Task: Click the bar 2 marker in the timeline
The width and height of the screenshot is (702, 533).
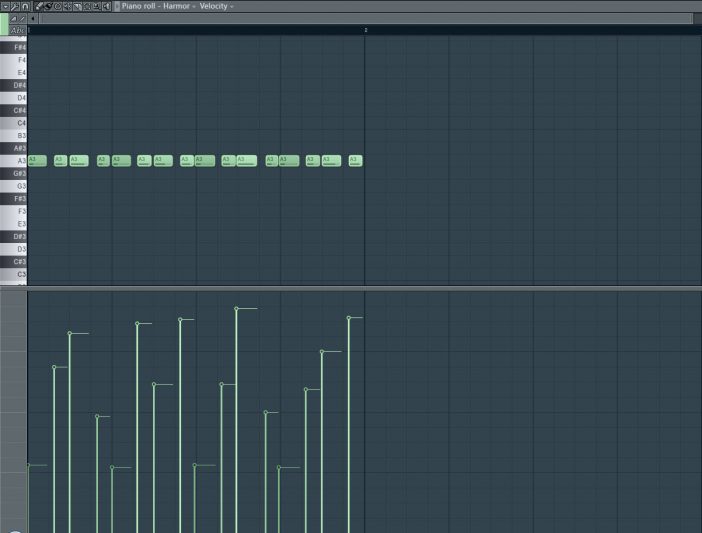Action: click(366, 30)
